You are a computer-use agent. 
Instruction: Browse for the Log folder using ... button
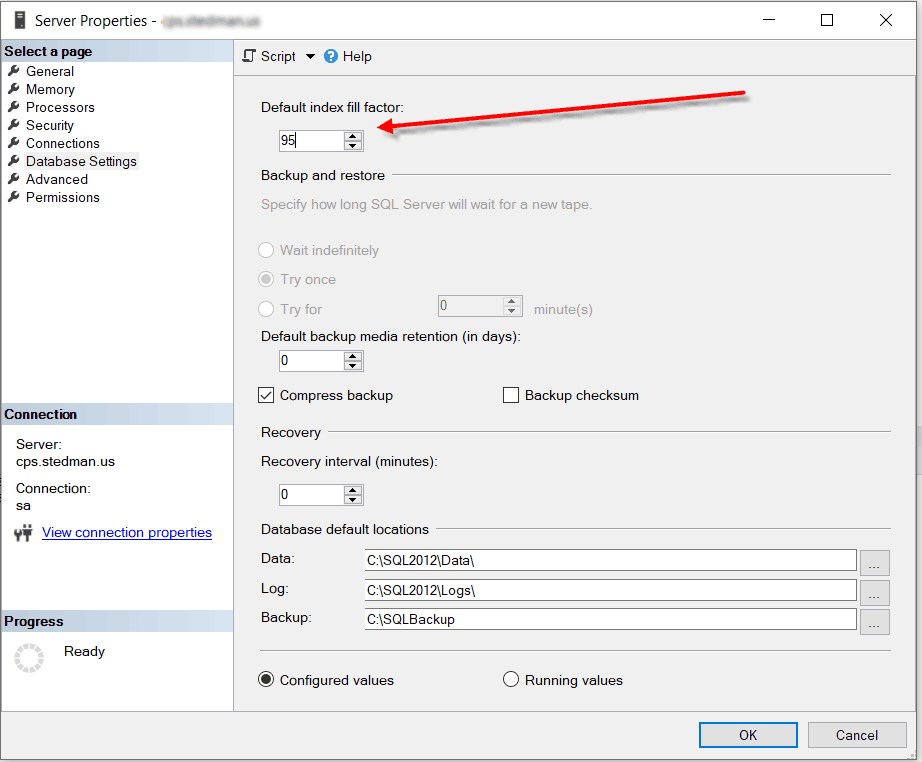874,592
